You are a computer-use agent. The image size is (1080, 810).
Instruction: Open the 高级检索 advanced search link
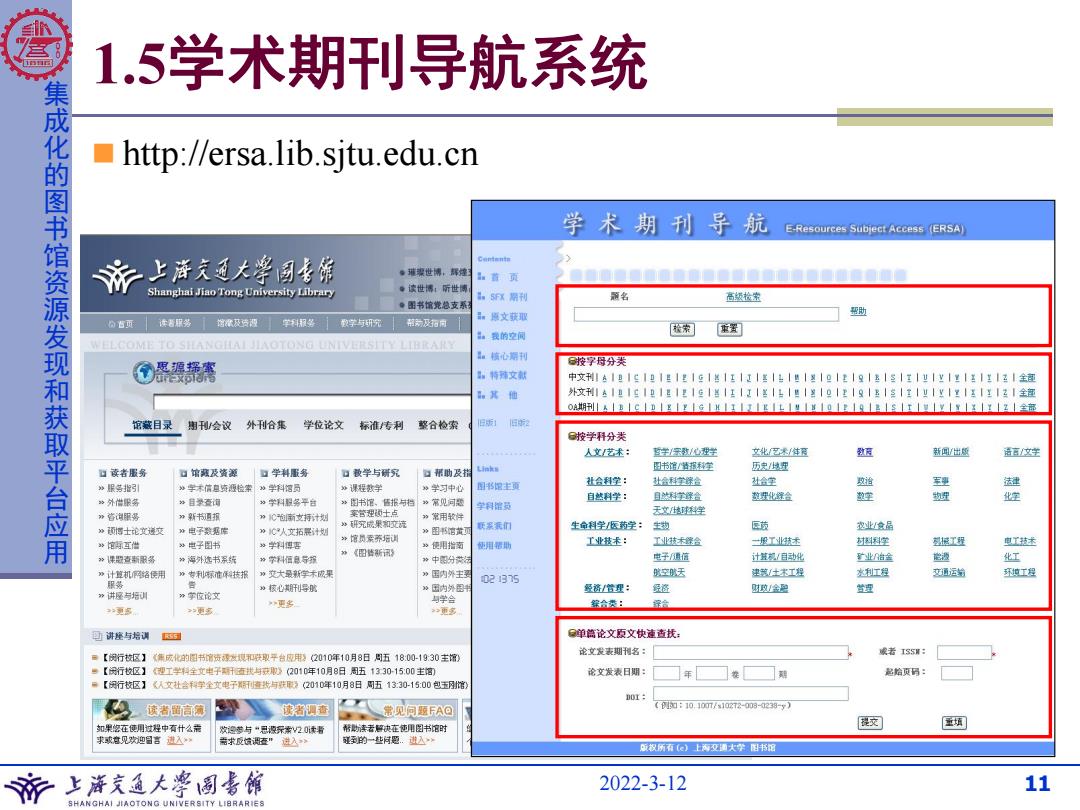point(743,297)
